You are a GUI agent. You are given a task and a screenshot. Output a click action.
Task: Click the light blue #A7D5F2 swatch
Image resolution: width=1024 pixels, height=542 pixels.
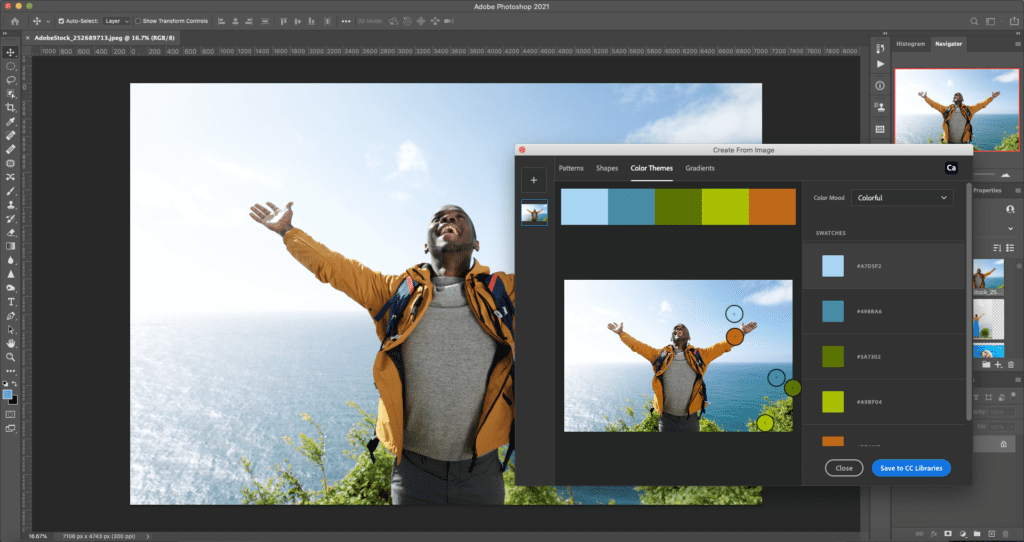pos(833,266)
